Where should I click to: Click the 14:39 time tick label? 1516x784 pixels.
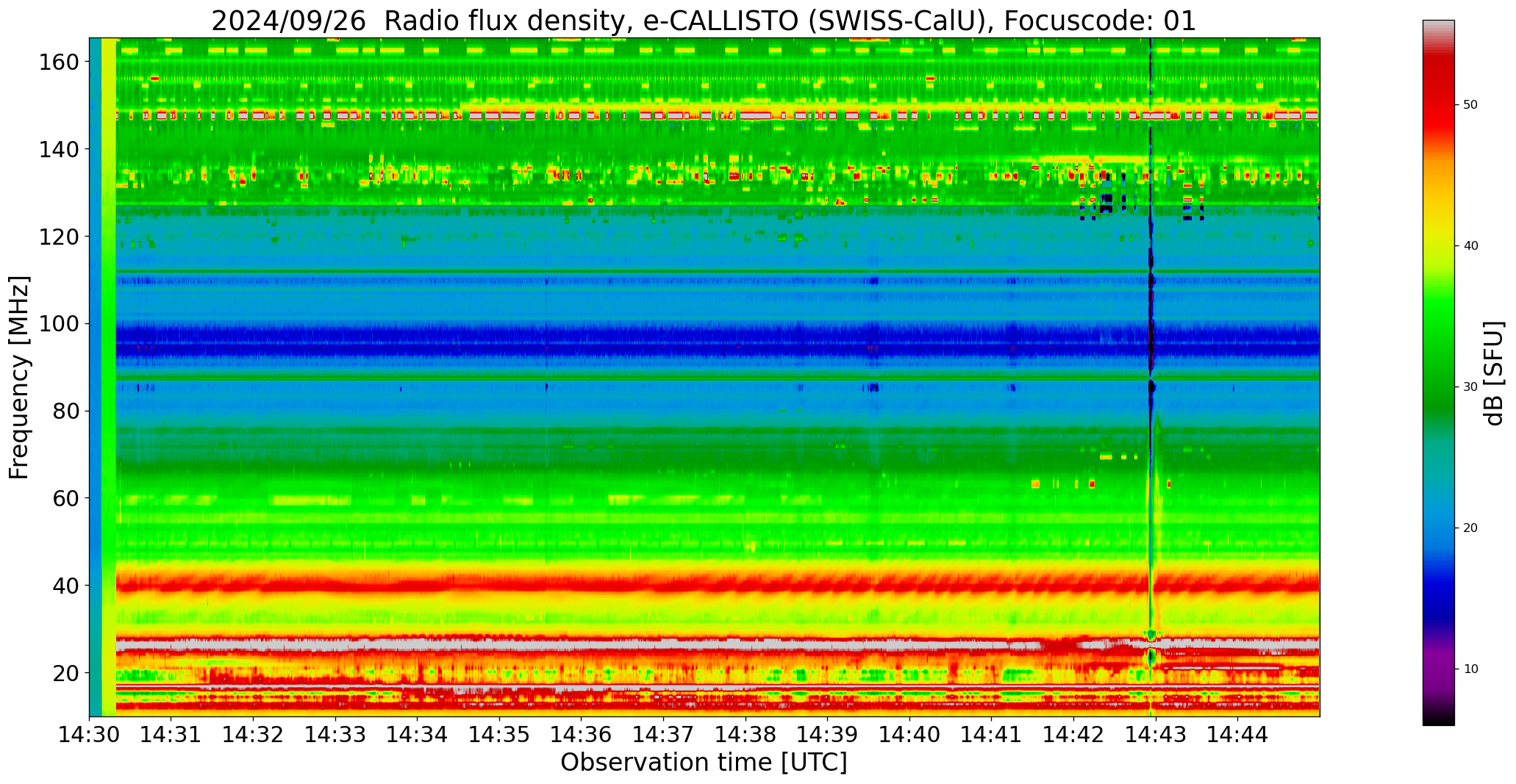(x=827, y=734)
